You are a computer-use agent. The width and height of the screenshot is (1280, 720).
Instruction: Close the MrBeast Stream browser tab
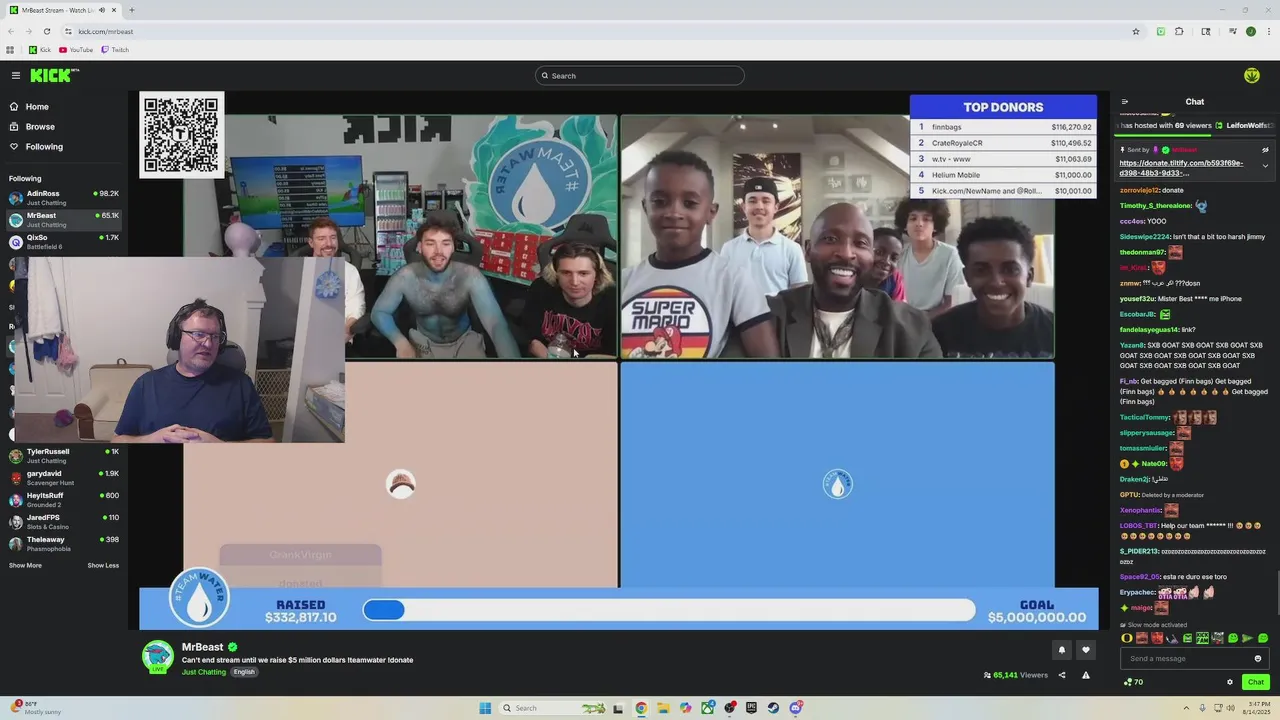click(x=114, y=10)
